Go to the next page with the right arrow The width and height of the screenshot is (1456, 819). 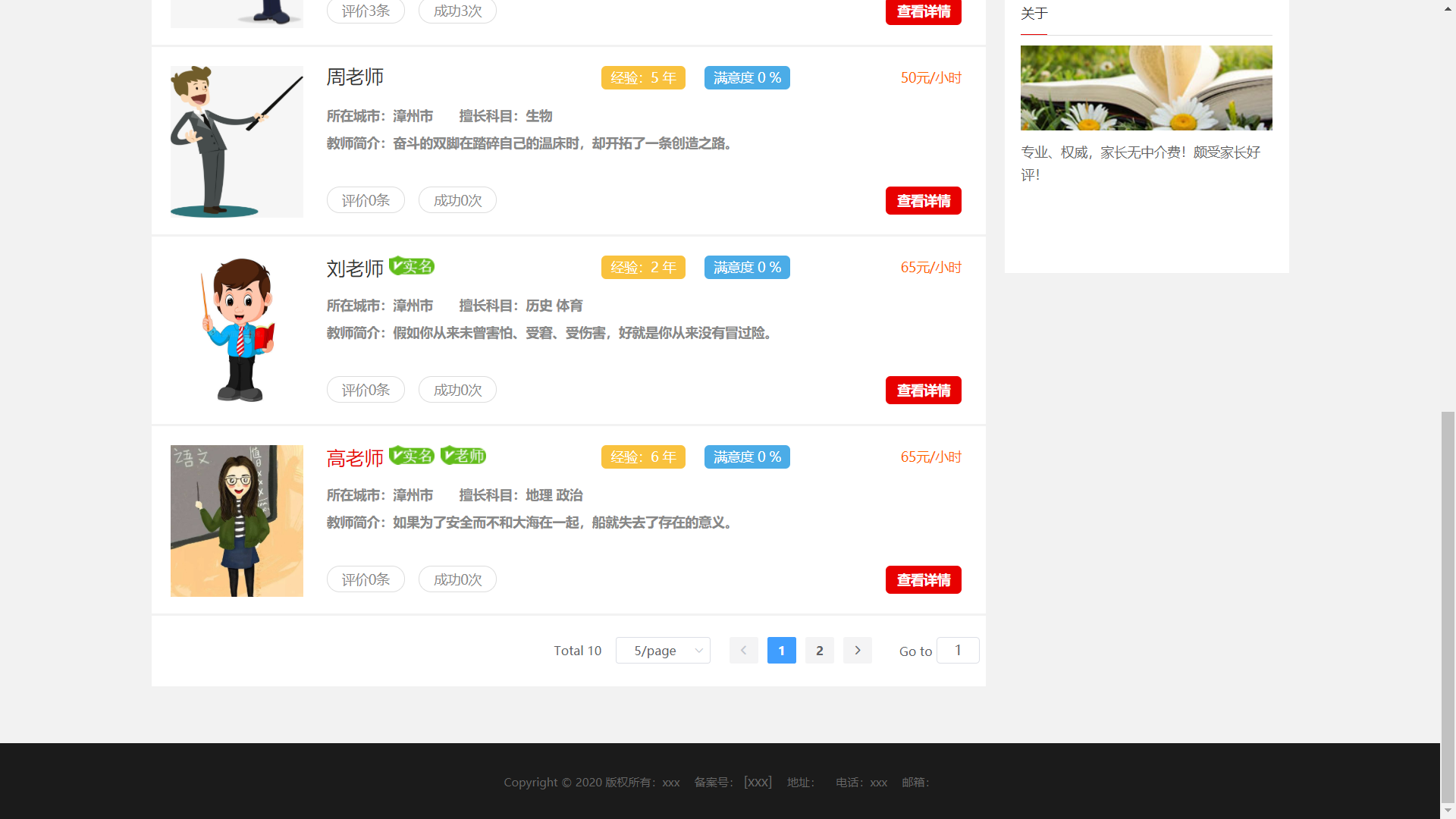pos(857,651)
